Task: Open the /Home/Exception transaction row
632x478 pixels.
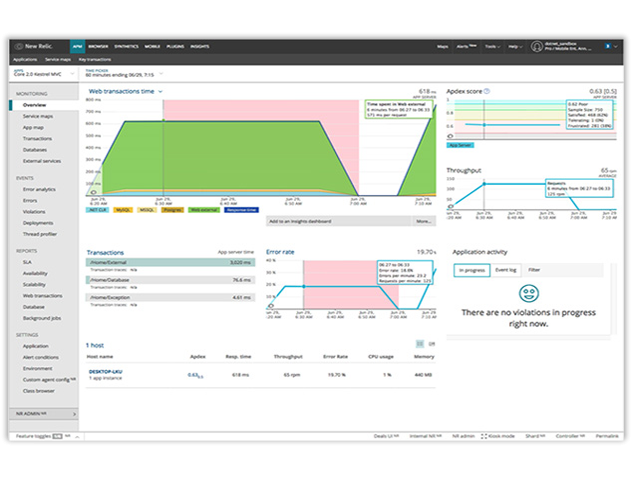Action: click(170, 297)
